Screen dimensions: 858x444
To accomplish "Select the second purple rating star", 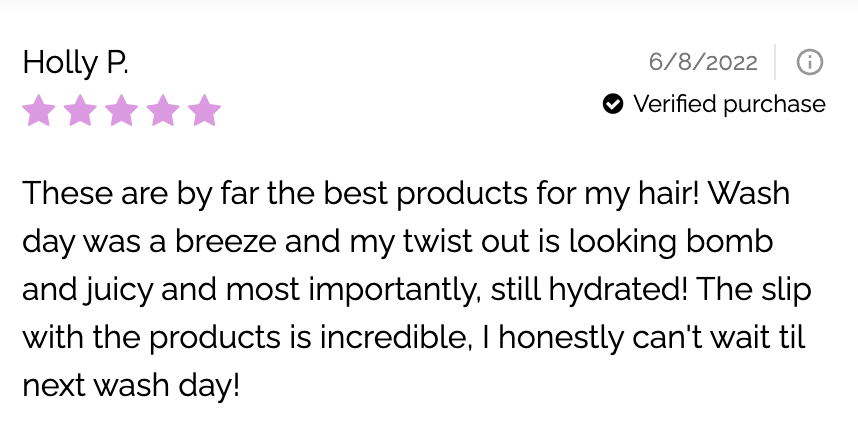I will point(80,110).
